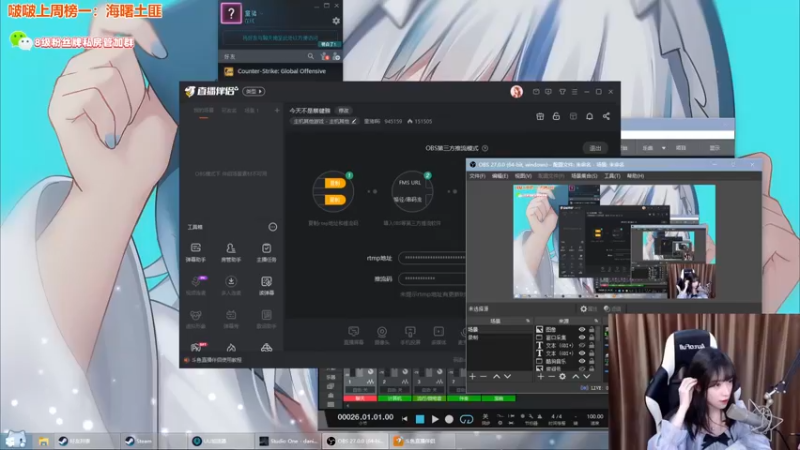Click the share icon in 直播伴侣 header
800x450 pixels.
(x=606, y=116)
